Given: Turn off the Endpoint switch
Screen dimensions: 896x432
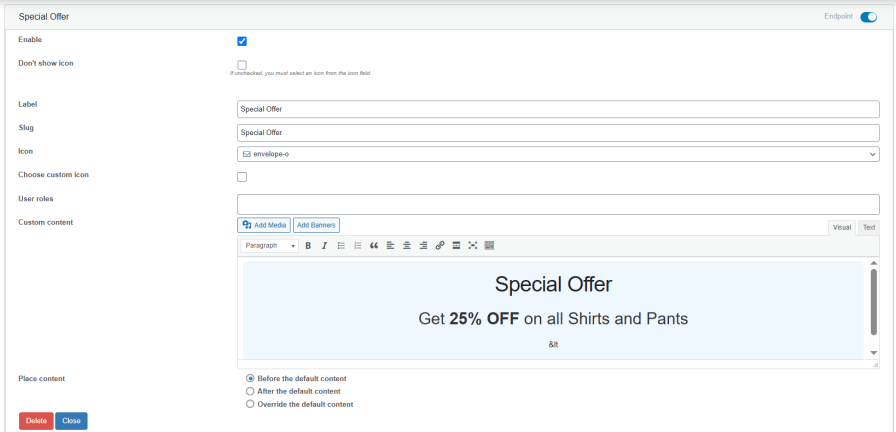Looking at the screenshot, I should (868, 17).
